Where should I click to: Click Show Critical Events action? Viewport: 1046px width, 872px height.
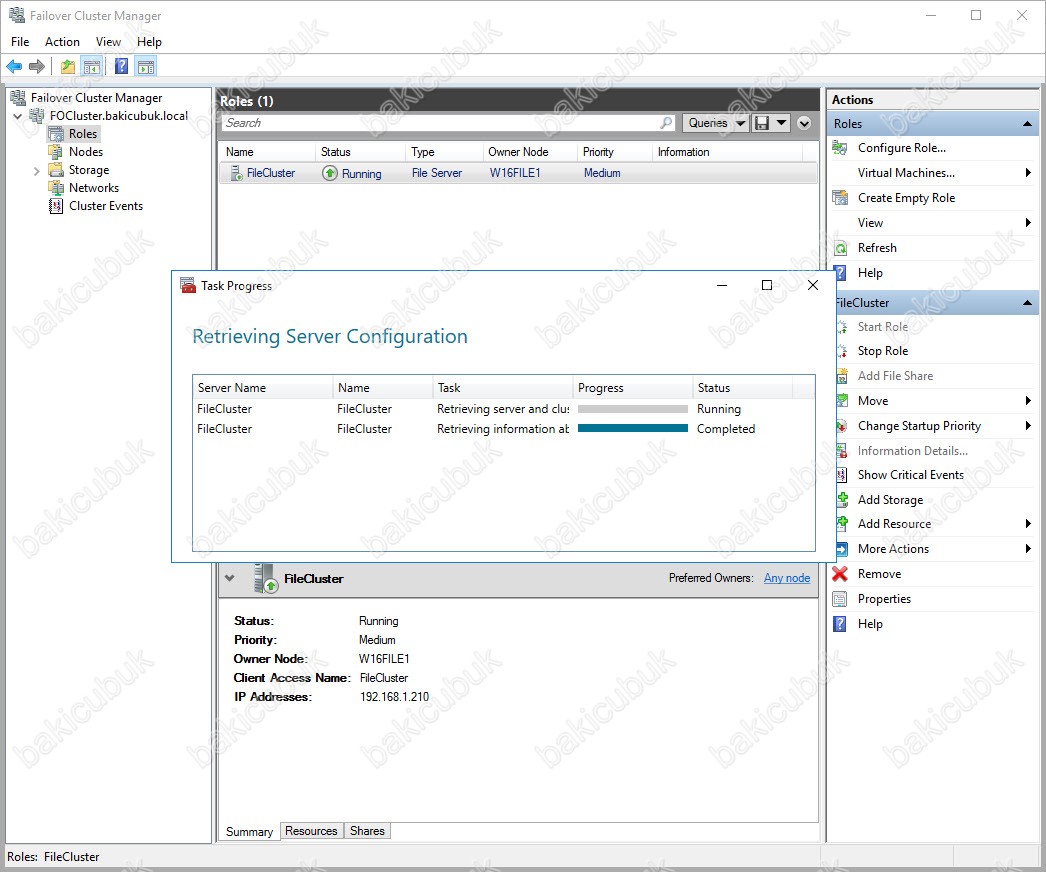pyautogui.click(x=911, y=475)
